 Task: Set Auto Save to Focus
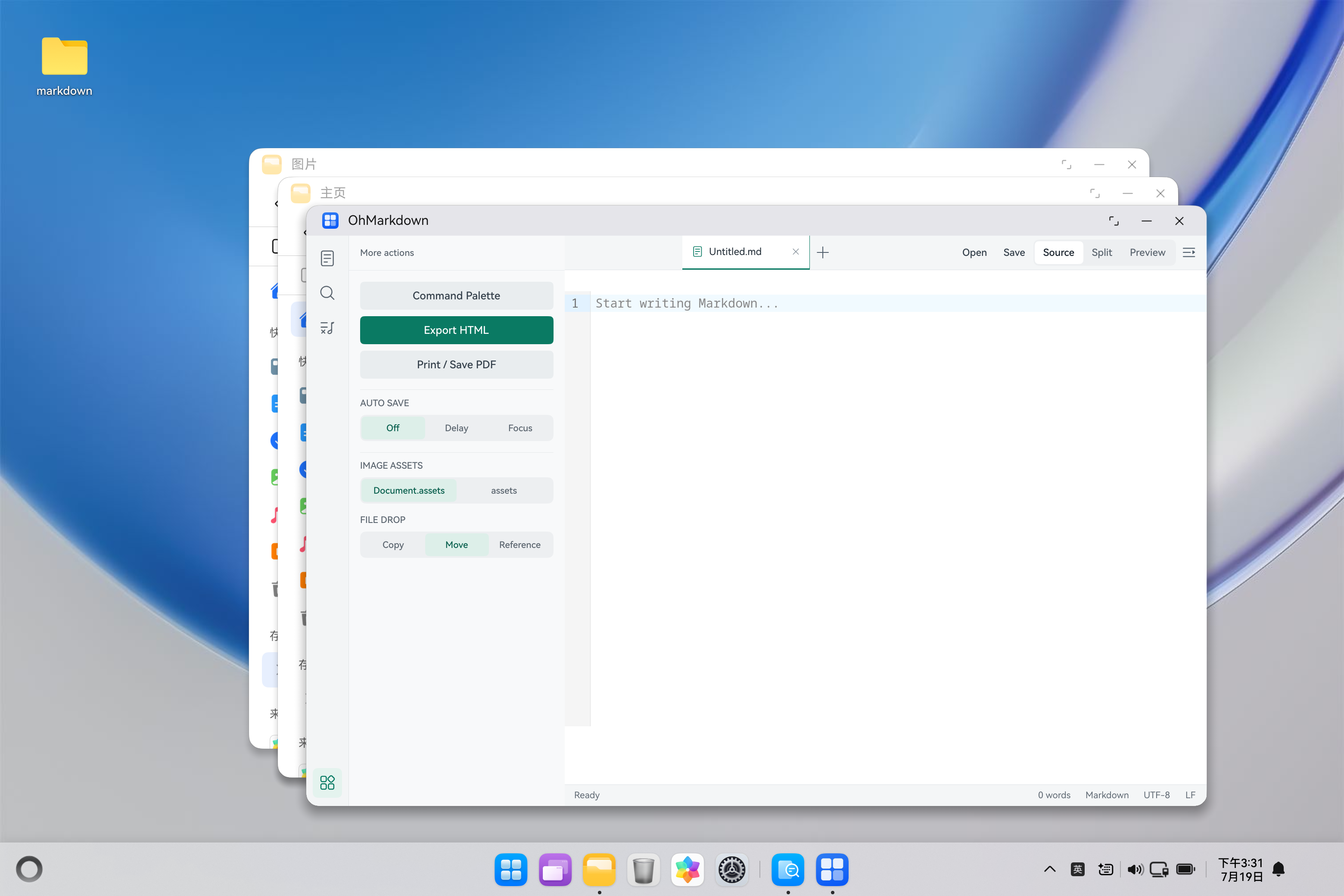(520, 428)
